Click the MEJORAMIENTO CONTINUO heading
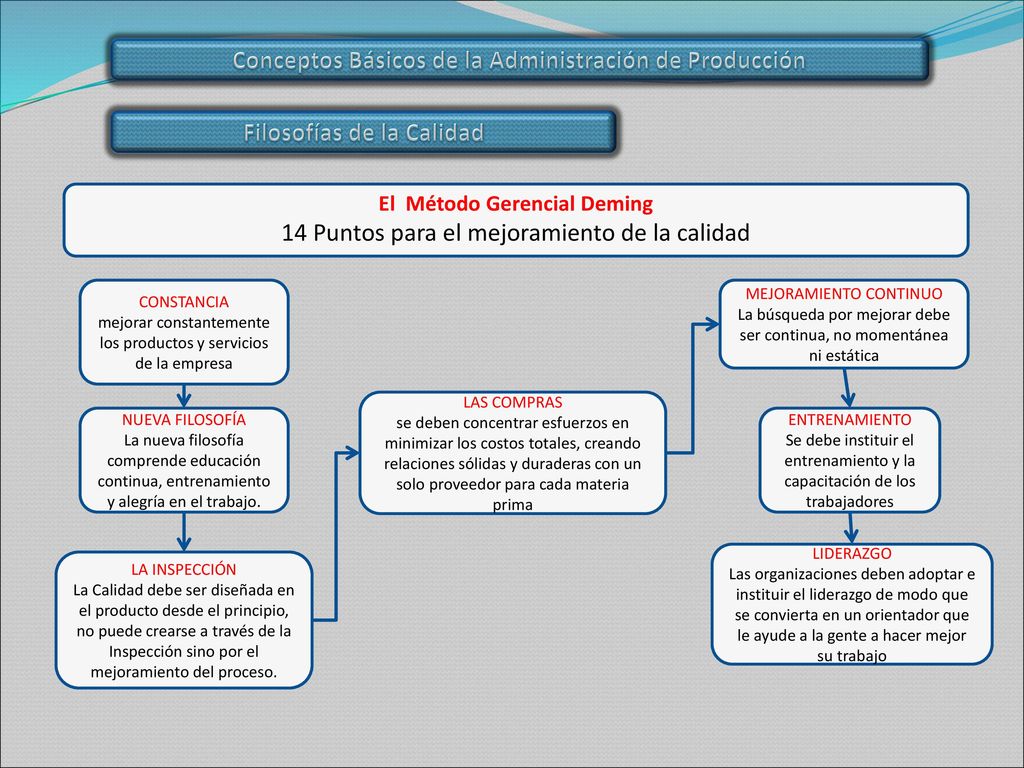Image resolution: width=1024 pixels, height=768 pixels. (844, 293)
